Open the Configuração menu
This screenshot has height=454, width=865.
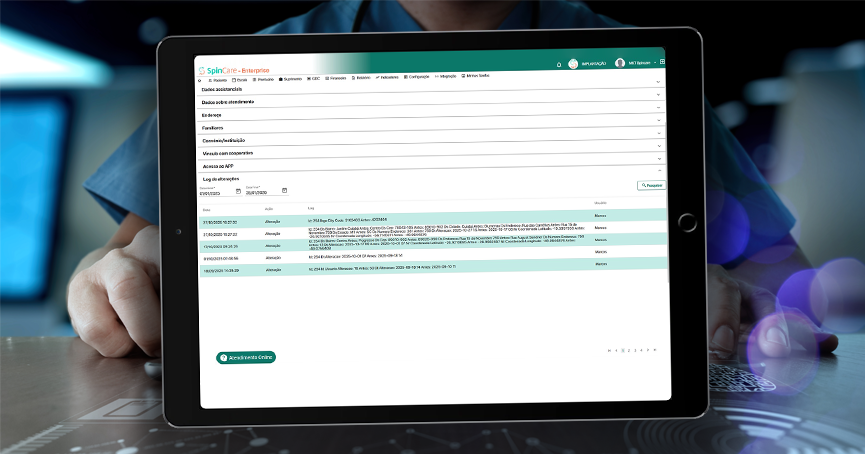pyautogui.click(x=417, y=77)
